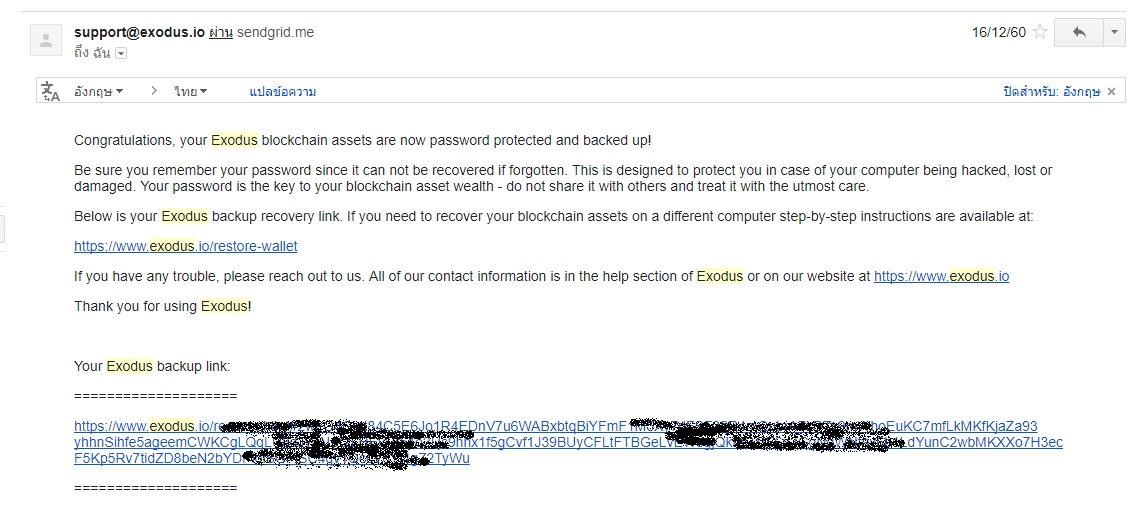Open the https://www.exodus.io website link
This screenshot has width=1135, height=515.
pyautogui.click(x=941, y=276)
